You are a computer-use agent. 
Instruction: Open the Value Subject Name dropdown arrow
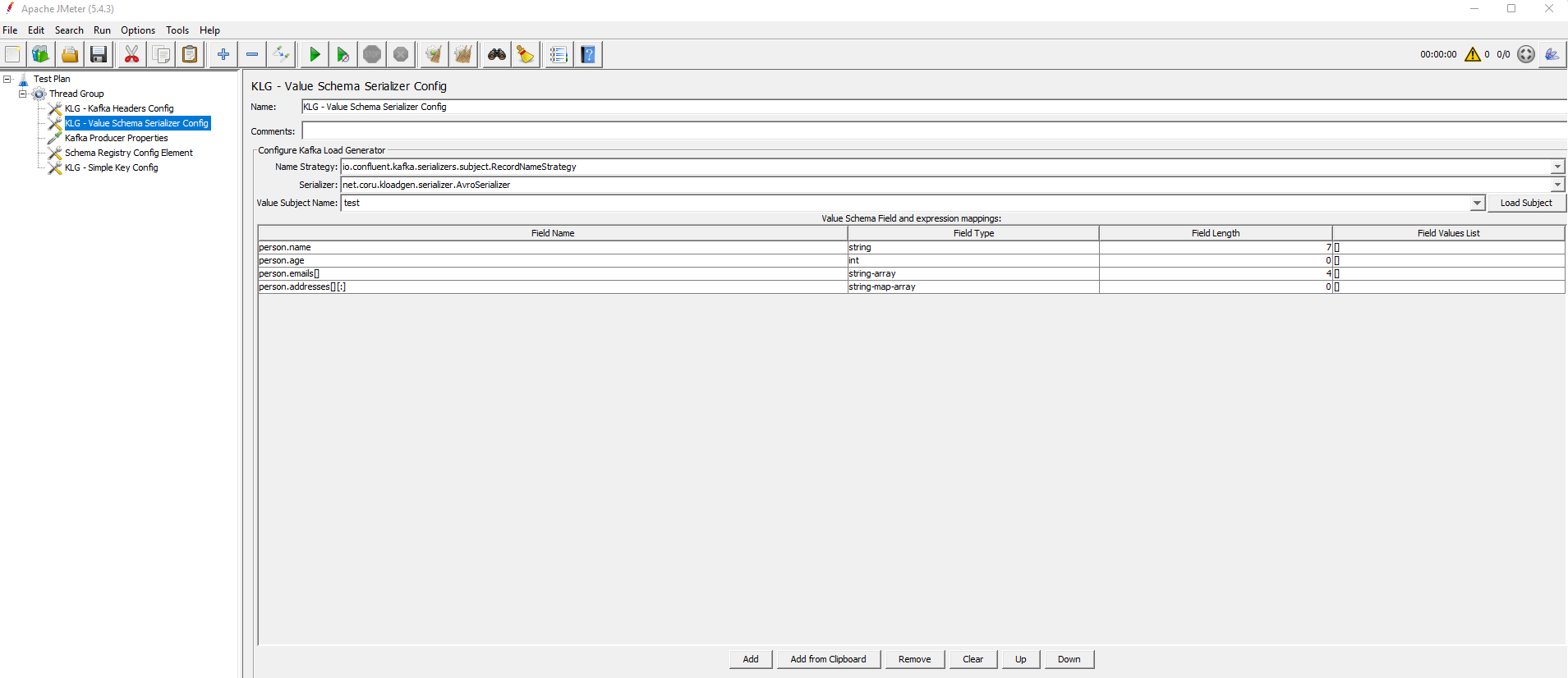coord(1477,203)
